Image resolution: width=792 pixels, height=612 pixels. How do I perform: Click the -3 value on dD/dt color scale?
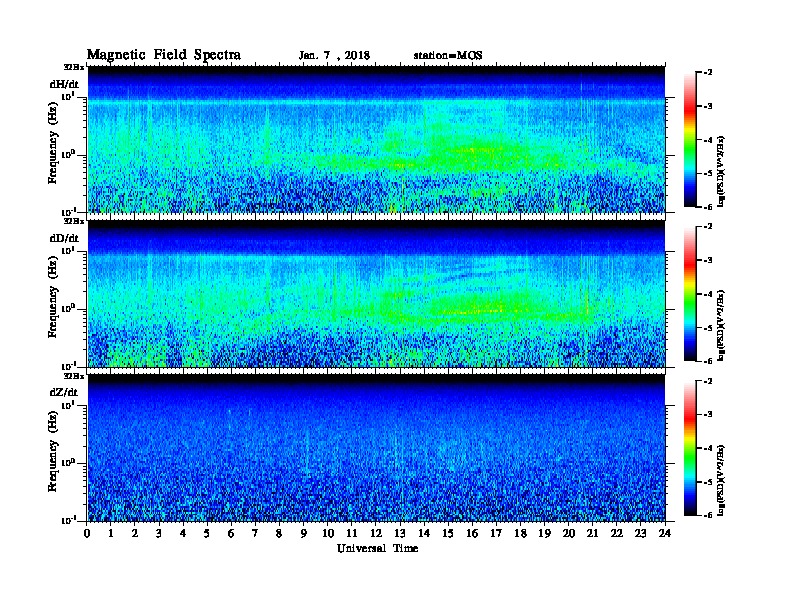pos(708,260)
